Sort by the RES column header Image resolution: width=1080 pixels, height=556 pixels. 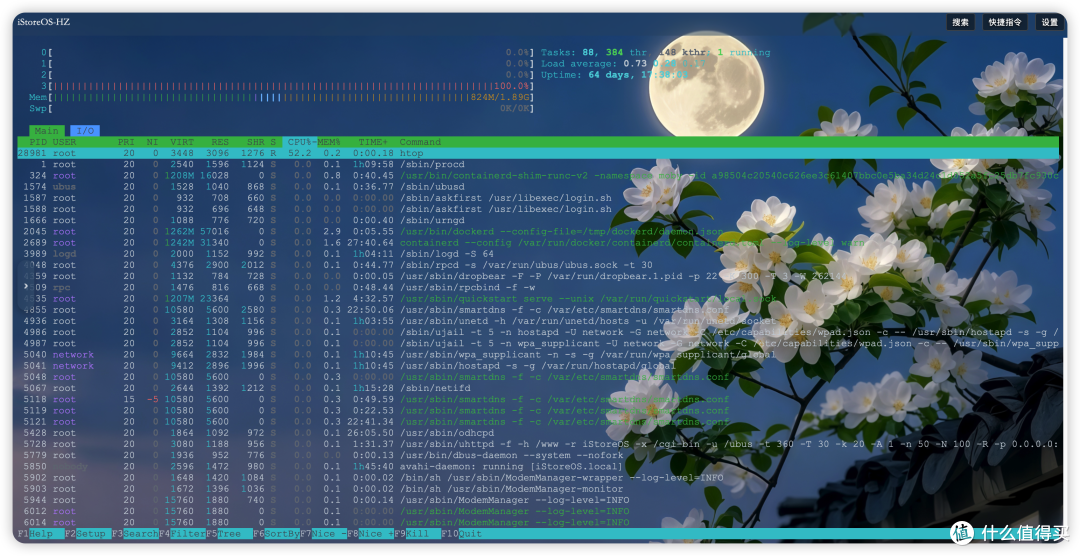pos(220,142)
